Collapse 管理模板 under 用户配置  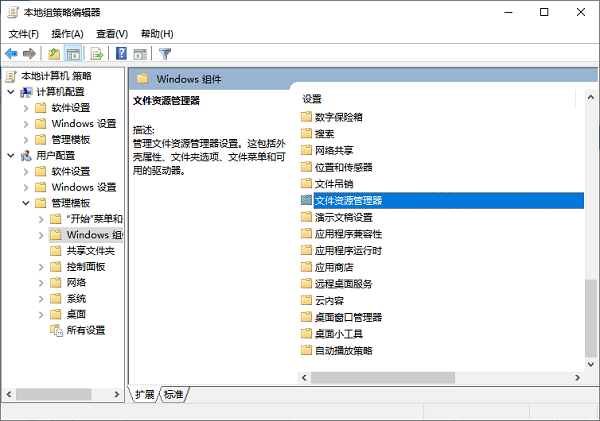[26, 203]
